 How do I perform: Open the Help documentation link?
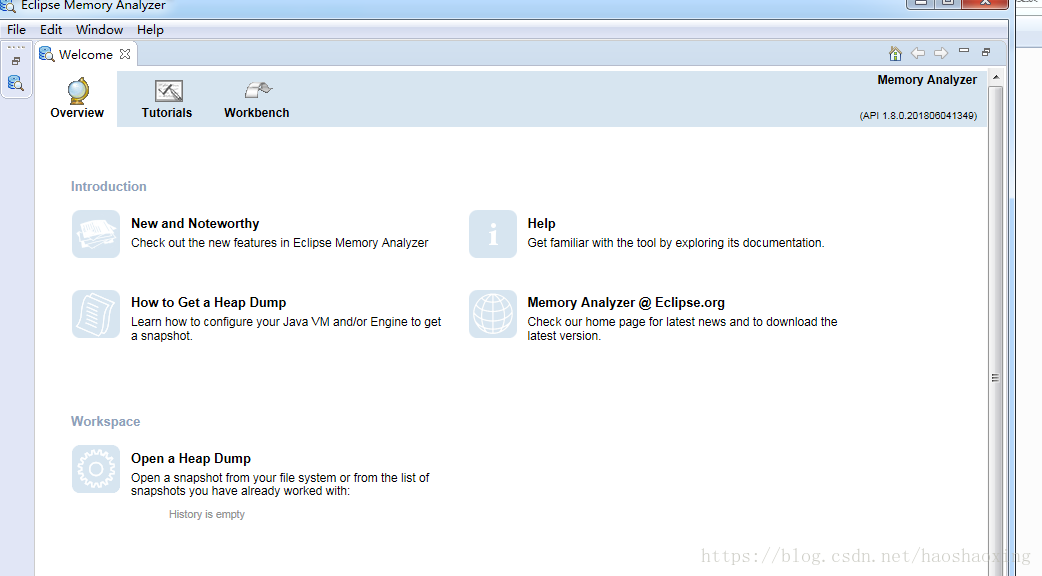tap(541, 224)
